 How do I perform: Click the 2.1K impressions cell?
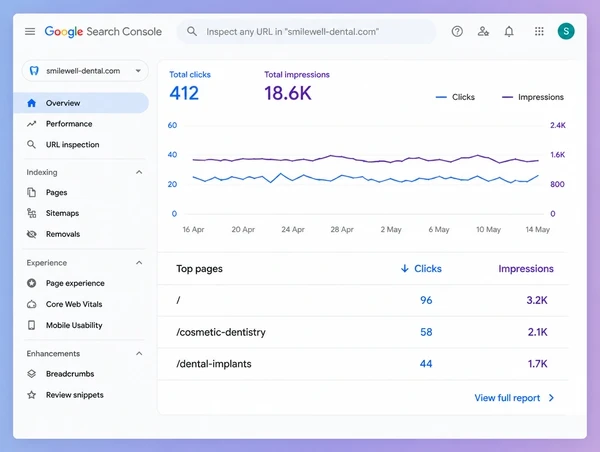(x=538, y=332)
